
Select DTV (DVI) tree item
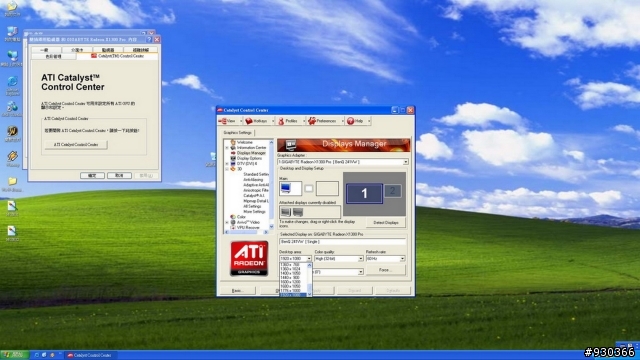tap(247, 163)
